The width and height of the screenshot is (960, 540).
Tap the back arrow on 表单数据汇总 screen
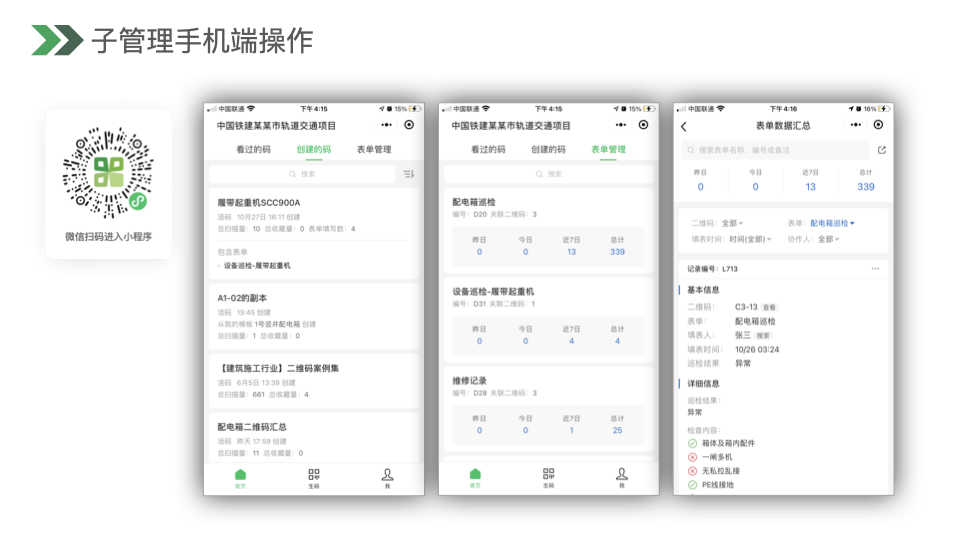point(684,126)
